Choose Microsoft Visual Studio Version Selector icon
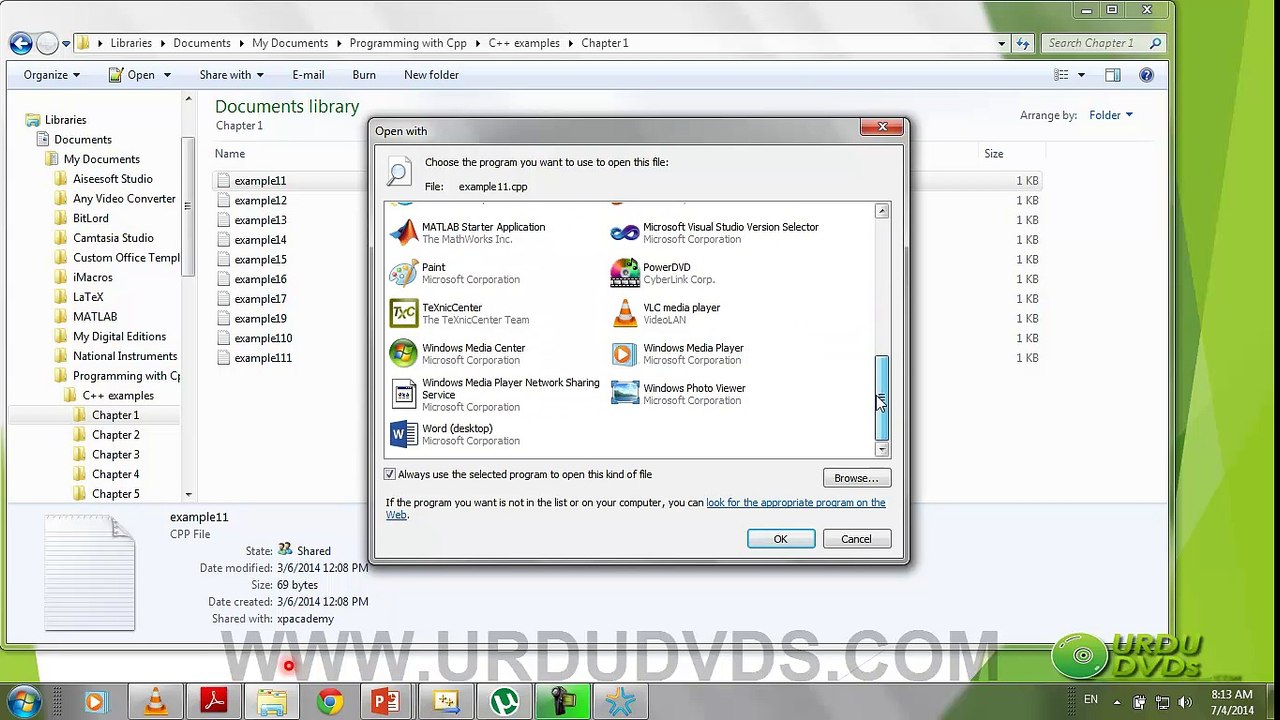Image resolution: width=1280 pixels, height=720 pixels. point(625,233)
